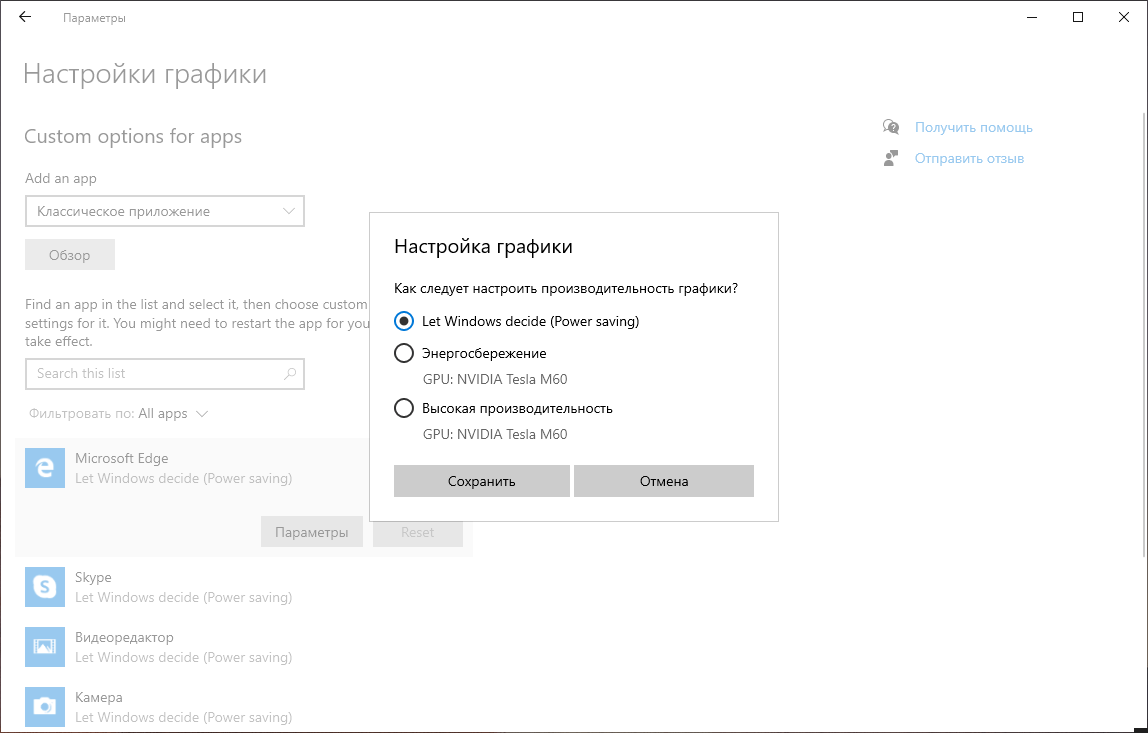Screen dimensions: 1148x733
Task: Click the Получить помощь chat icon
Action: (x=891, y=127)
